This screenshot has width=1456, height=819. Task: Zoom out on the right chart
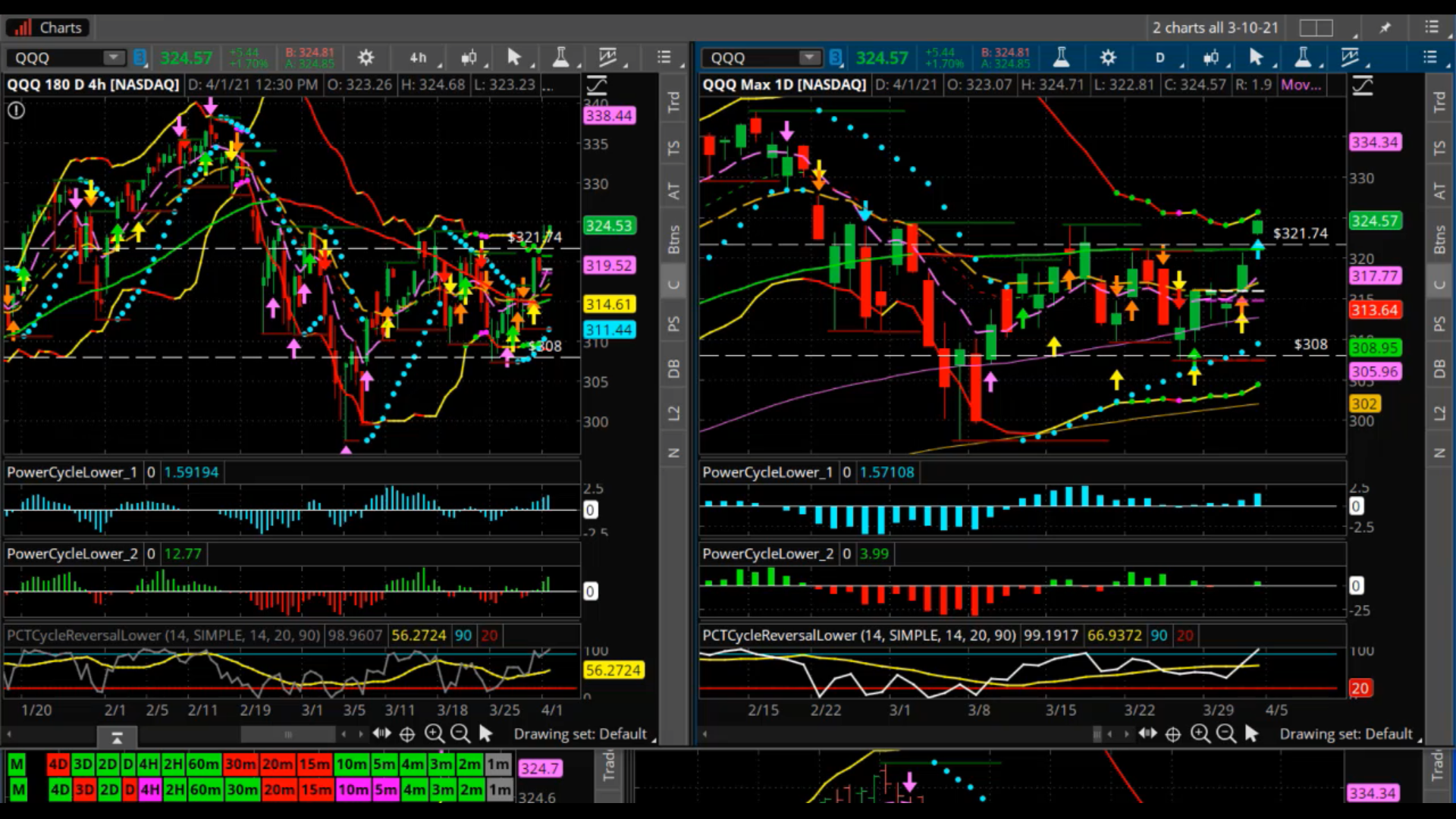pyautogui.click(x=1225, y=733)
